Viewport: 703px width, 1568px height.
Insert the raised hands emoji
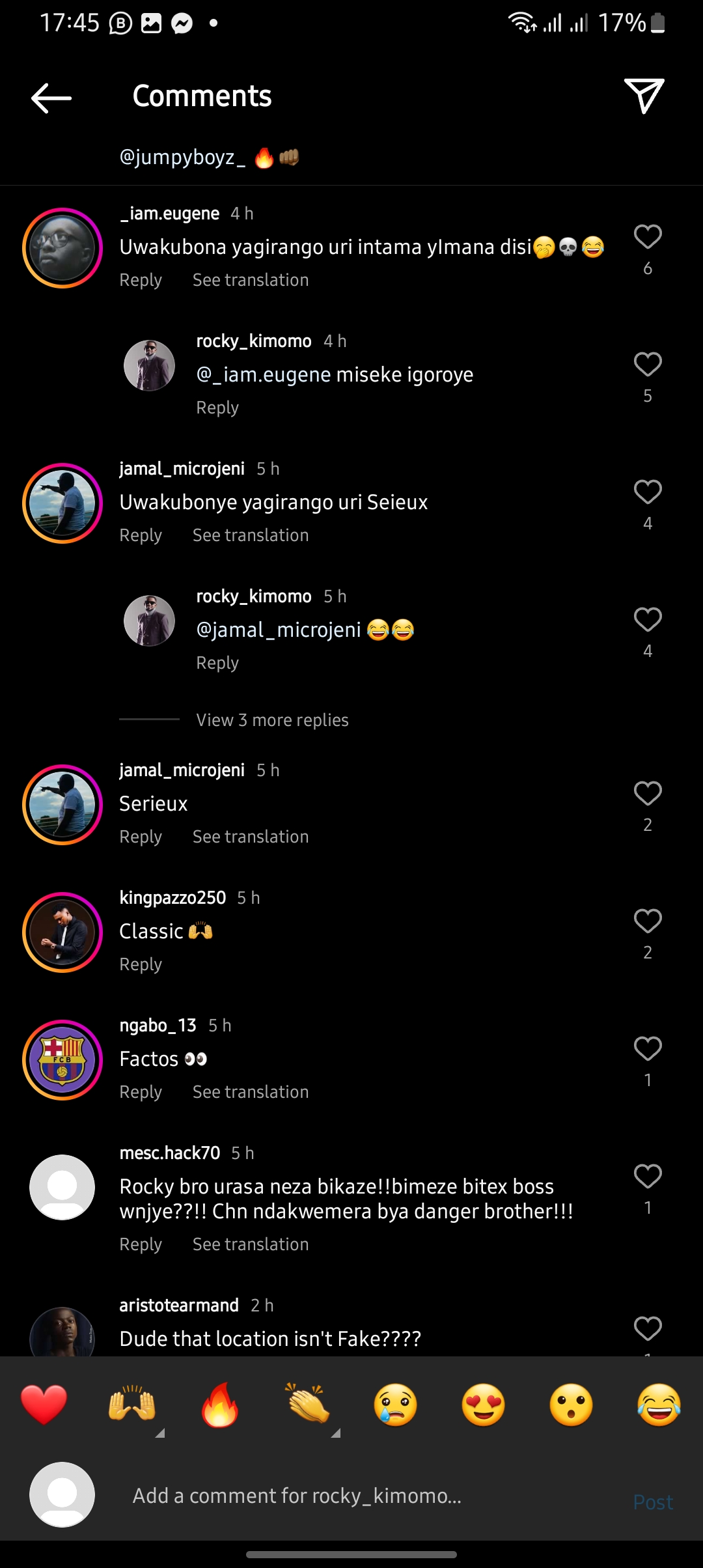(132, 1405)
